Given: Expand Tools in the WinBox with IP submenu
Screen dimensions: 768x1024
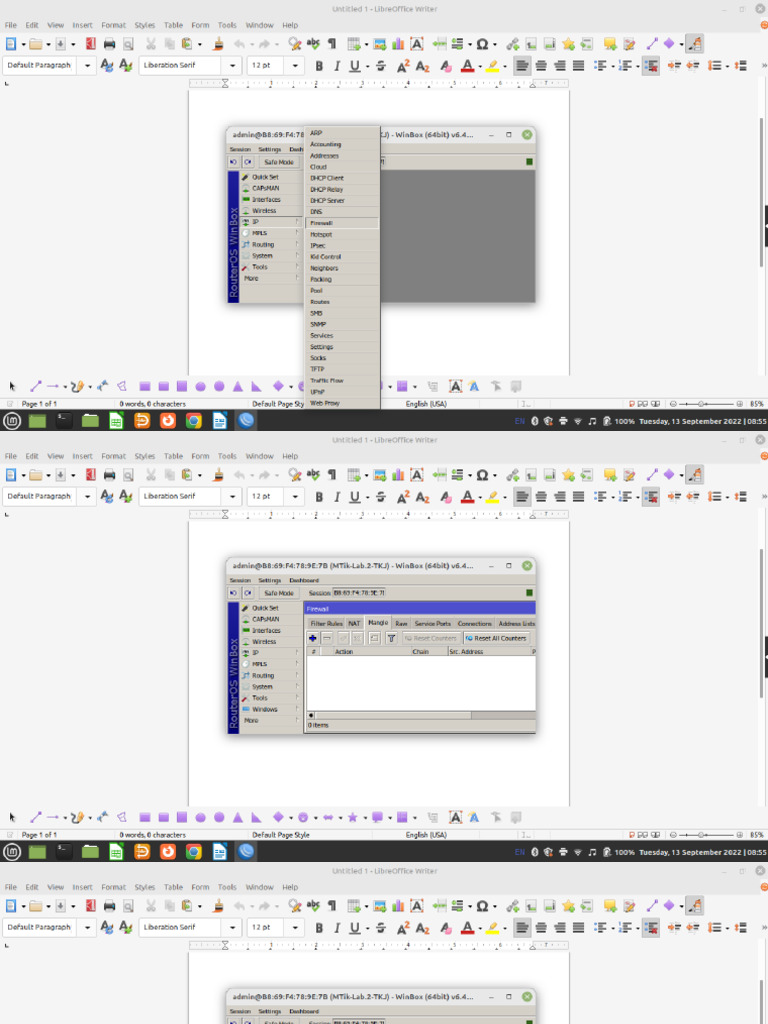Looking at the screenshot, I should (x=270, y=267).
